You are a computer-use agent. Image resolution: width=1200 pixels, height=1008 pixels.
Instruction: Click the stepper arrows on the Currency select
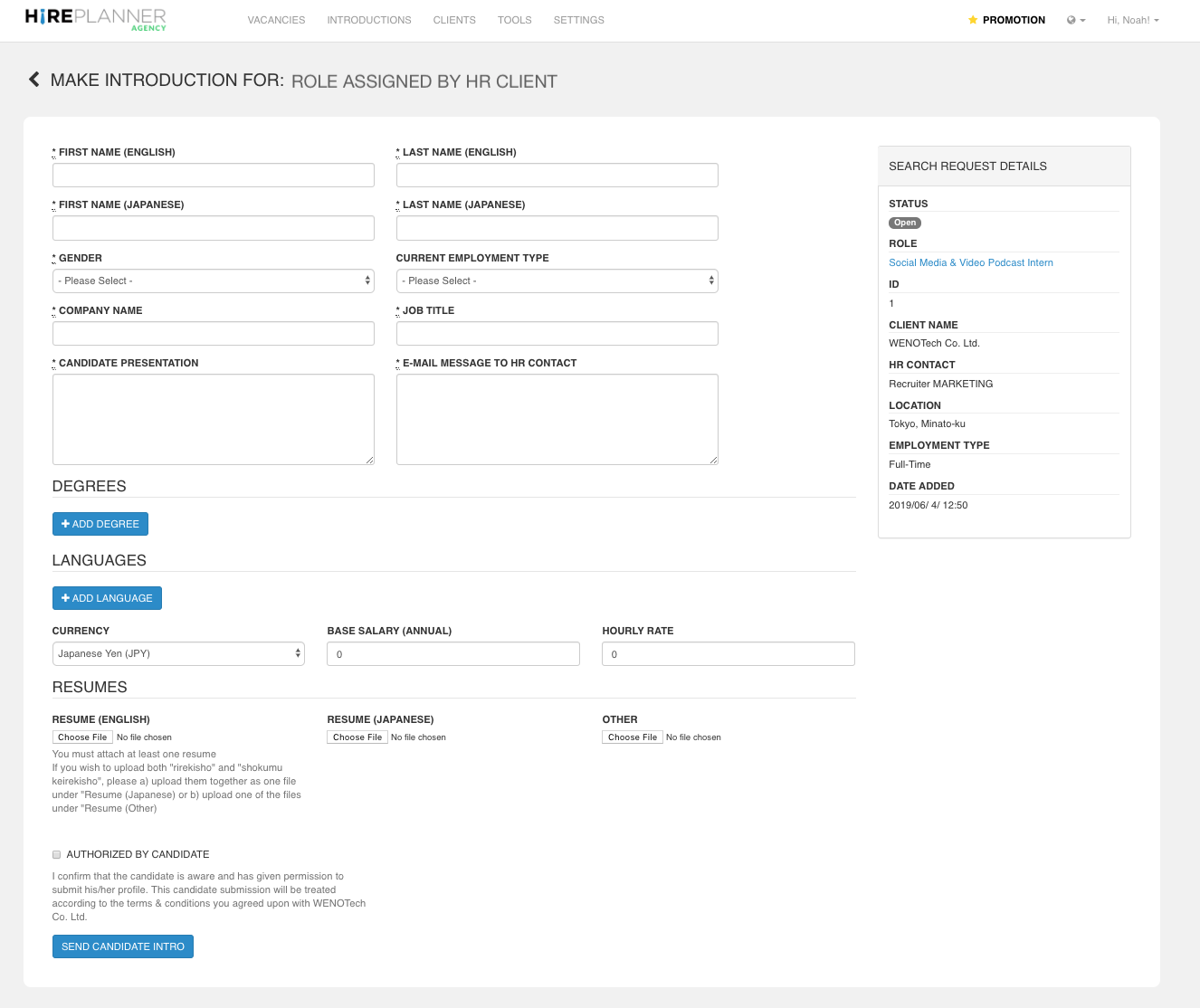click(297, 652)
